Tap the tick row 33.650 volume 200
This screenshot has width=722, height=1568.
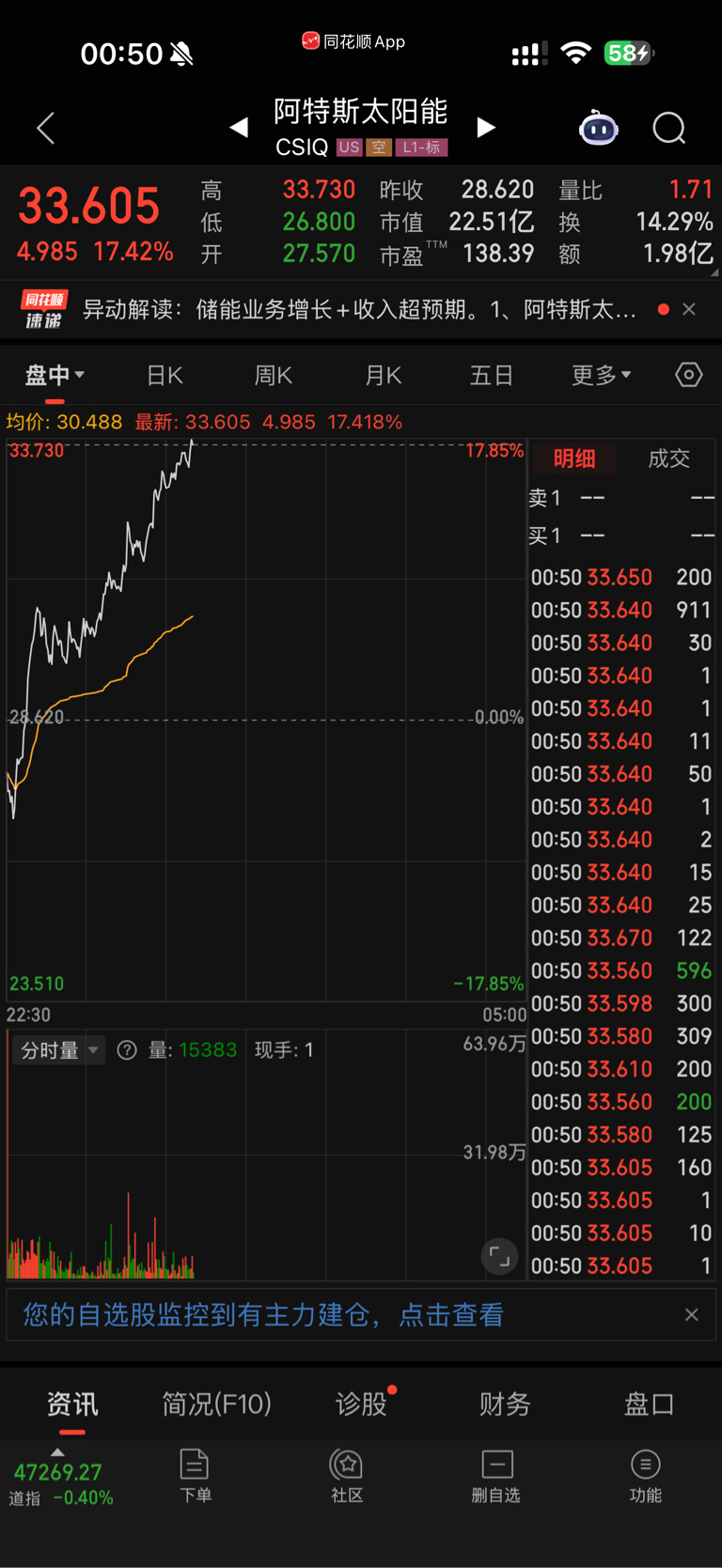(x=621, y=577)
